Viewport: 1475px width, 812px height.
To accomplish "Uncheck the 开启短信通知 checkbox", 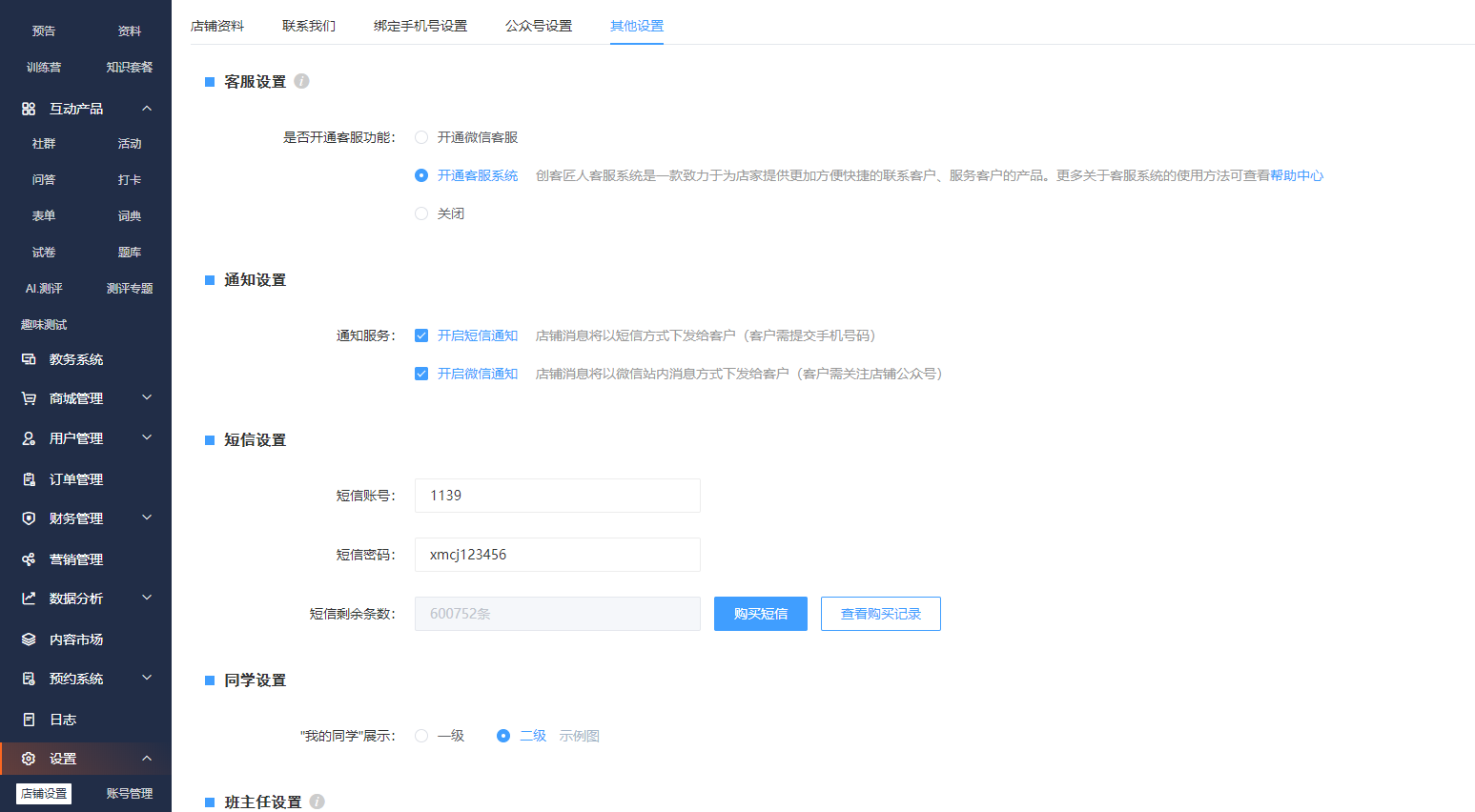I will [421, 335].
